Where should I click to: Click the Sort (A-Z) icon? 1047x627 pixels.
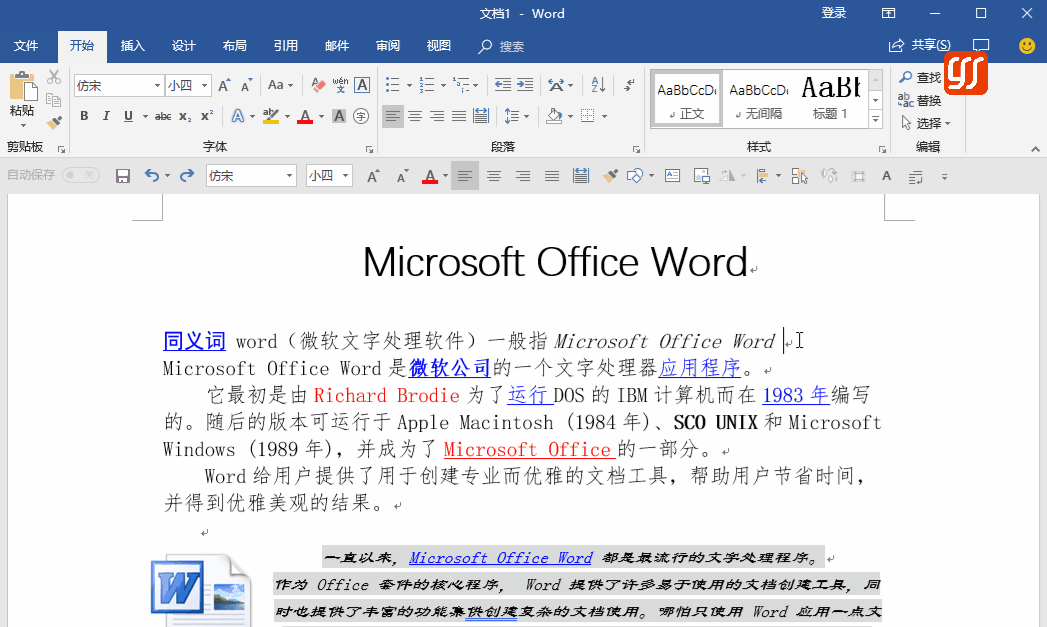point(598,85)
